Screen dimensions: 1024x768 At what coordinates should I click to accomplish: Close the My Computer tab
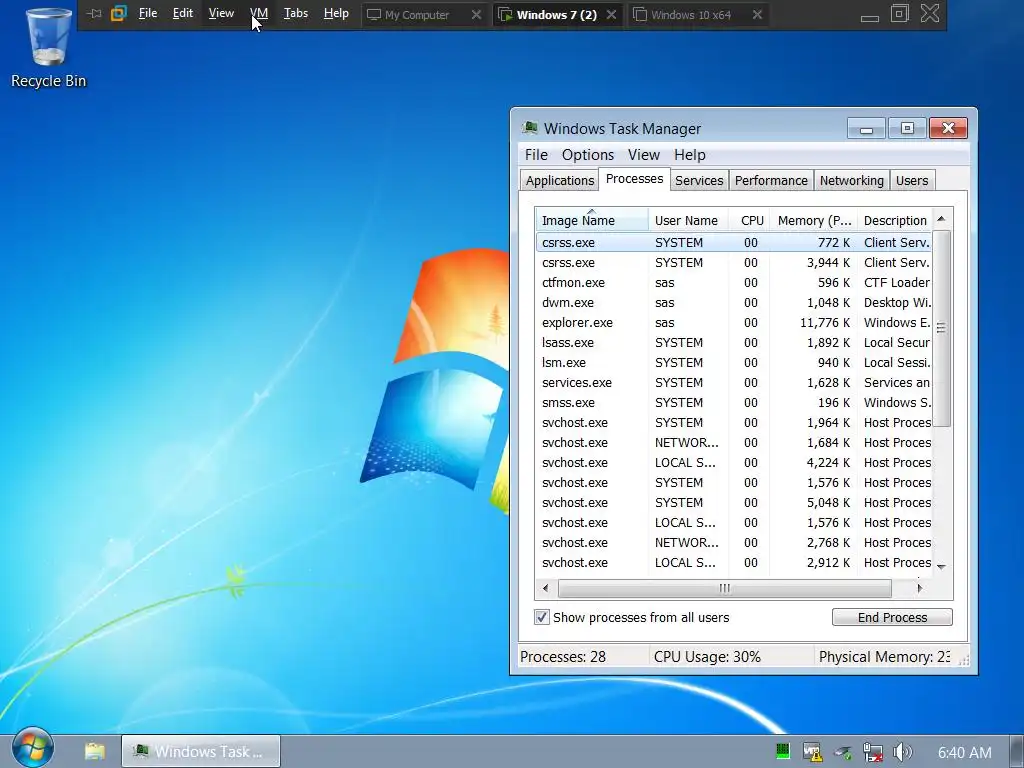click(x=477, y=14)
